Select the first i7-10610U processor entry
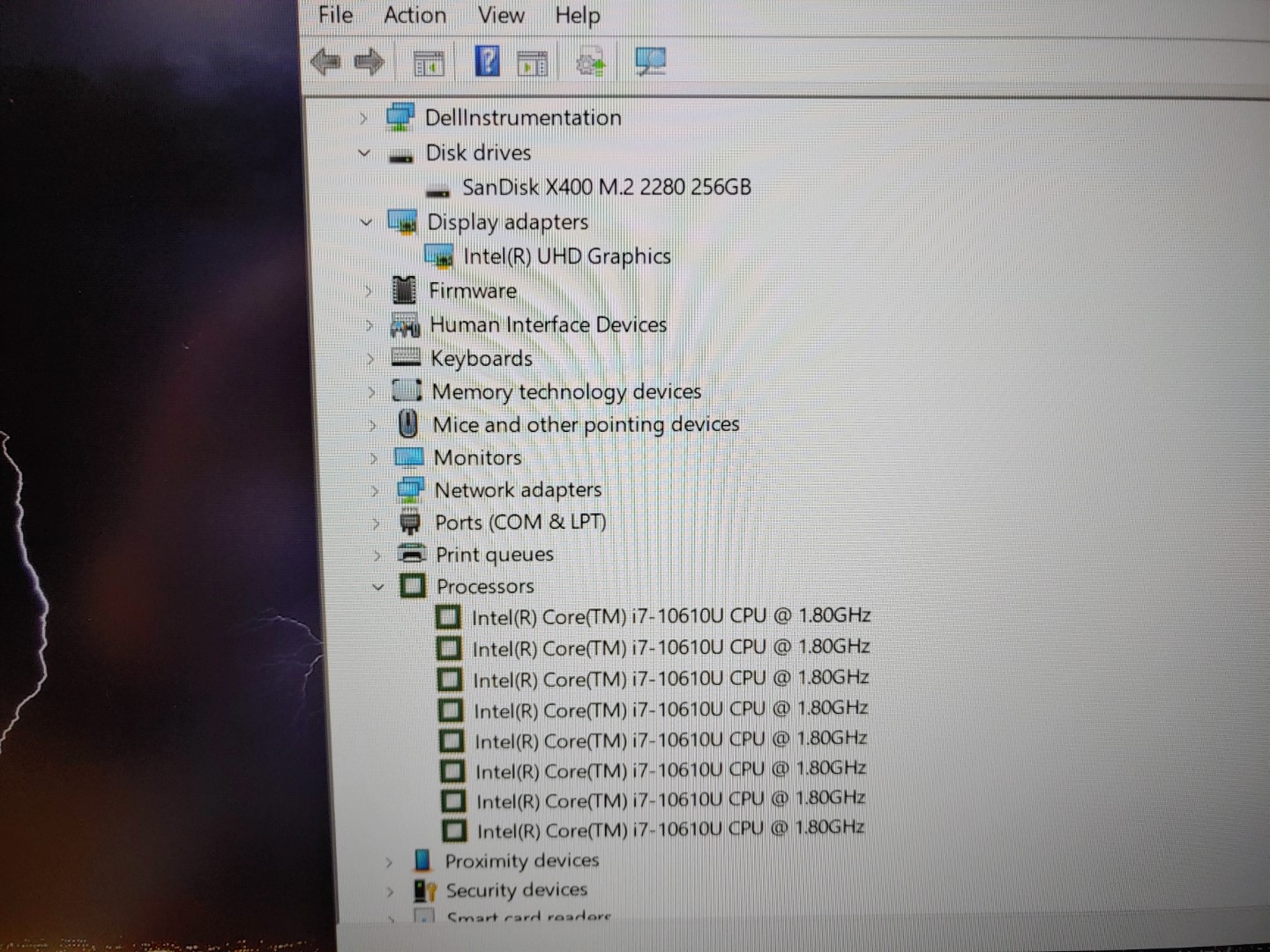The image size is (1270, 952). point(671,616)
